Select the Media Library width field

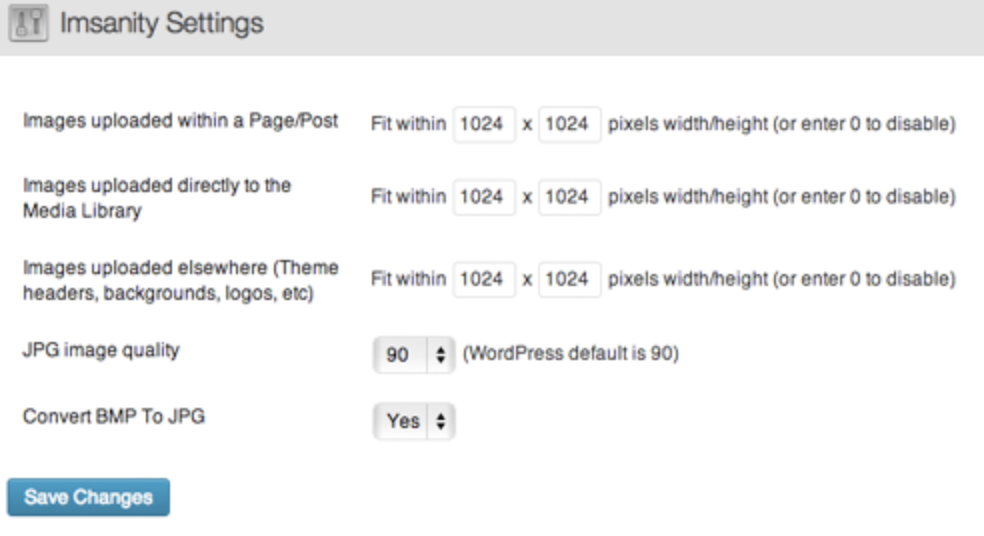point(483,197)
